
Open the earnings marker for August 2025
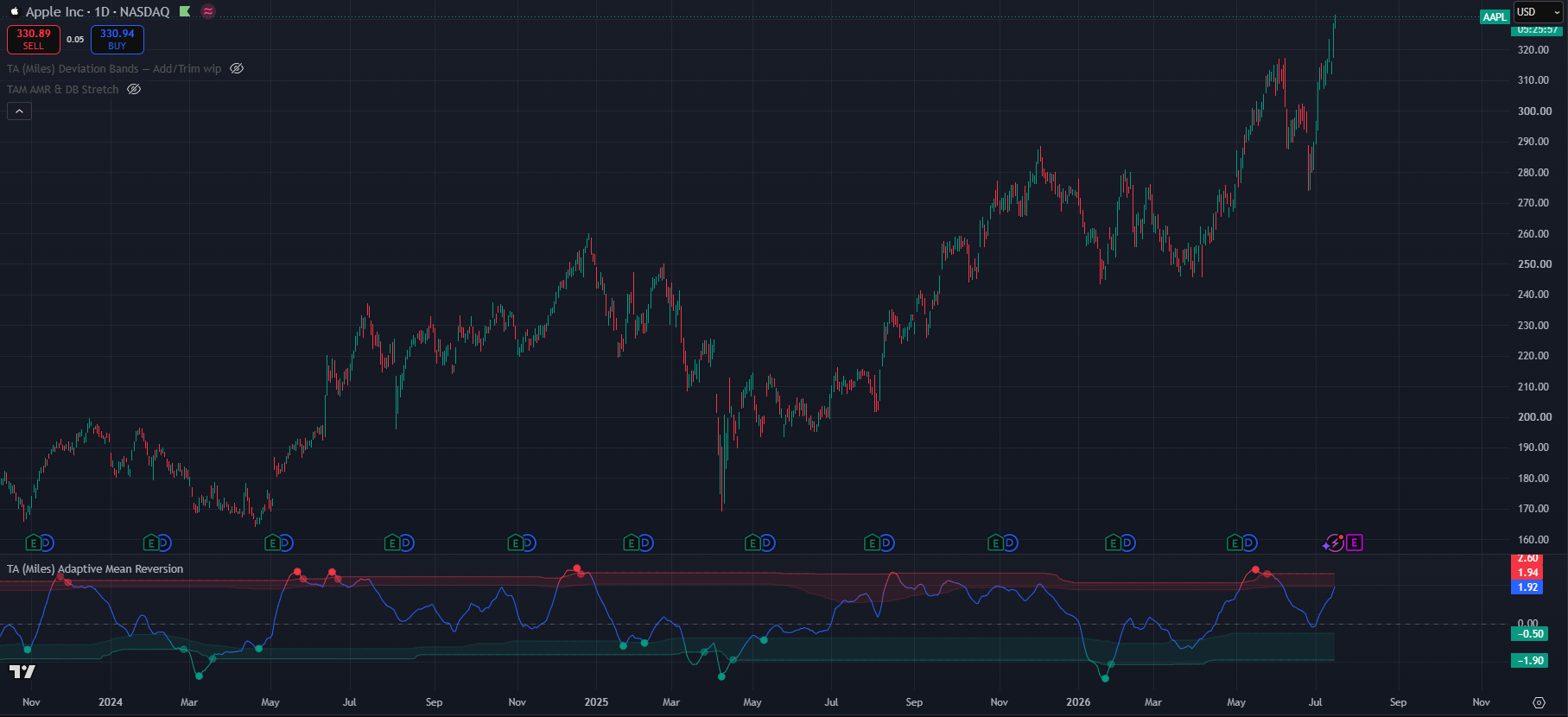point(873,543)
